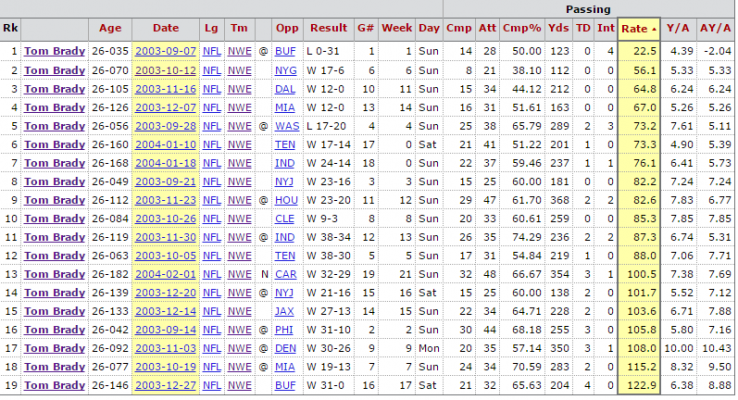Sort table by Rate column header
Image resolution: width=738 pixels, height=400 pixels.
coord(639,29)
